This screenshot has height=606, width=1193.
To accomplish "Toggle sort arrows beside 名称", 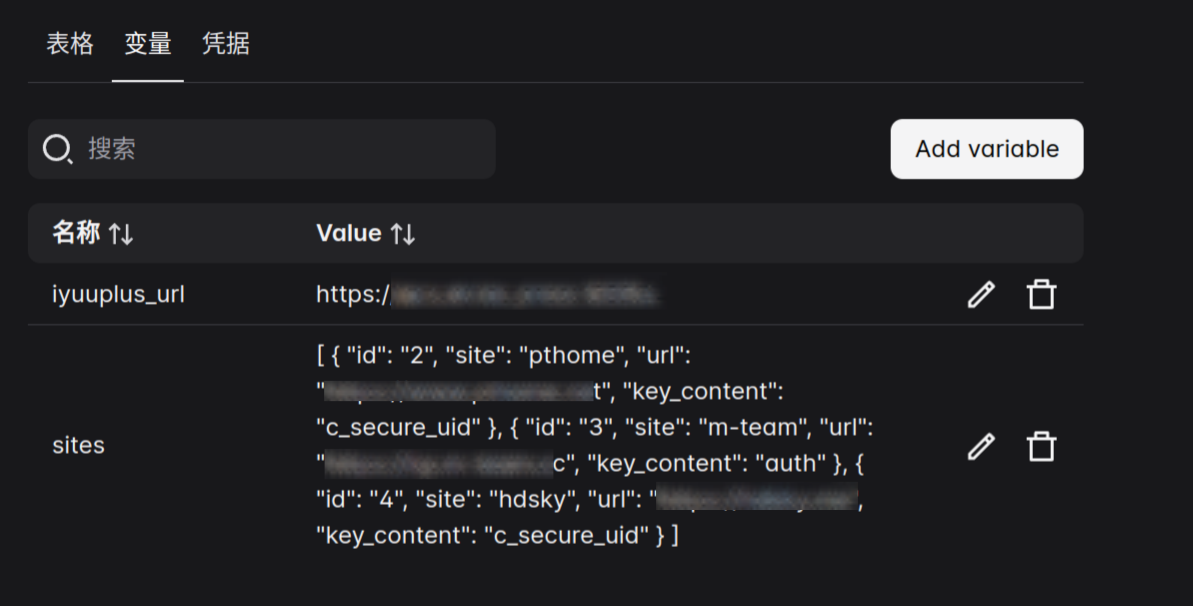I will tap(121, 234).
